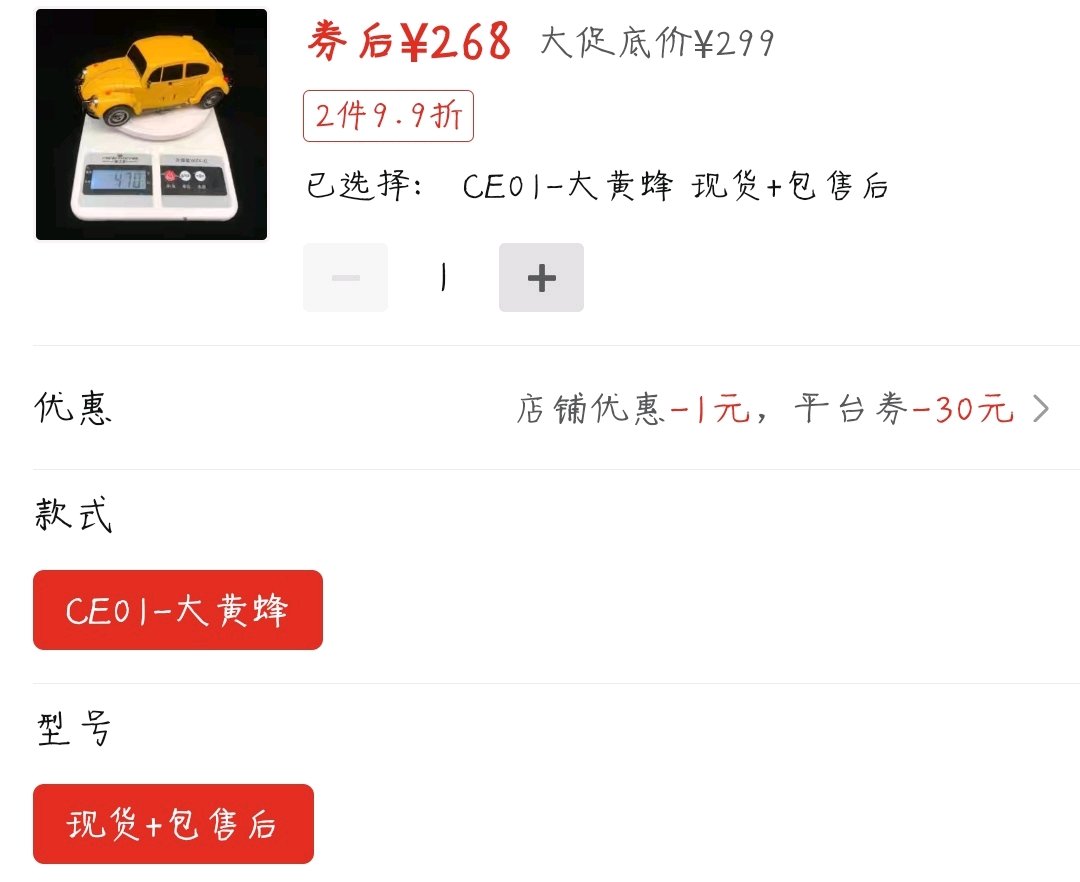
Task: Tap the 大促底价¥299 price text
Action: [x=657, y=43]
